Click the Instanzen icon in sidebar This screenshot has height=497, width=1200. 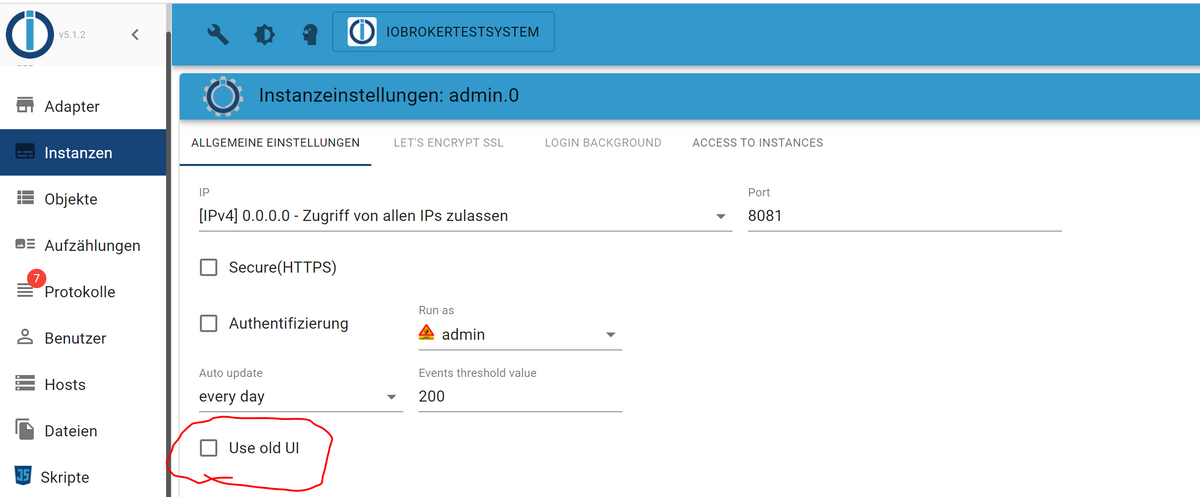coord(25,153)
